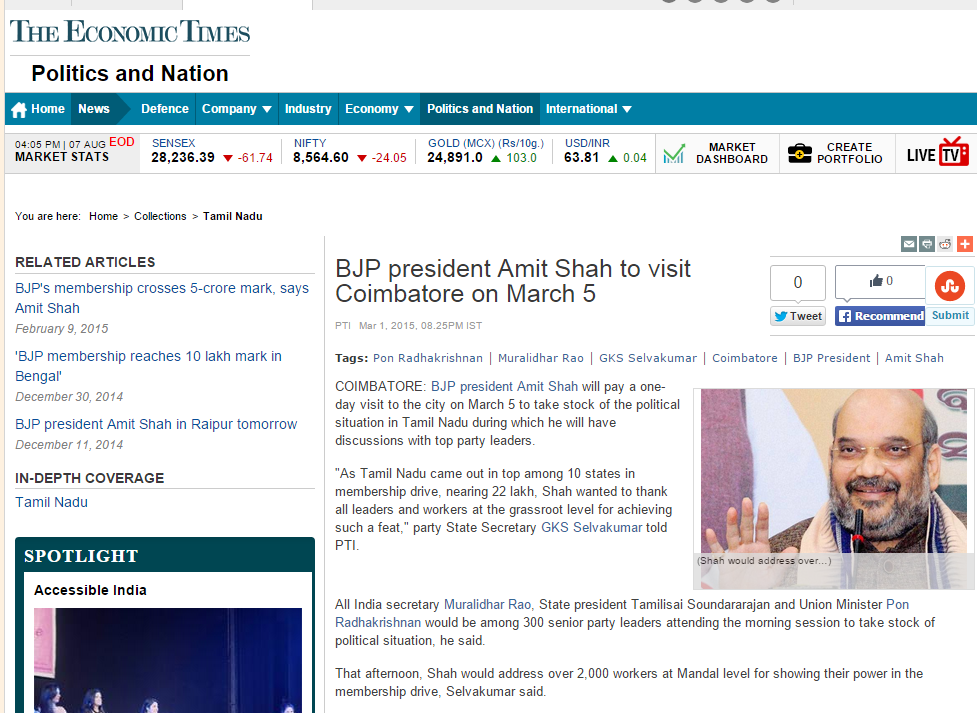Click the Facebook Recommend button
Viewport: 977px width, 713px height.
[880, 316]
